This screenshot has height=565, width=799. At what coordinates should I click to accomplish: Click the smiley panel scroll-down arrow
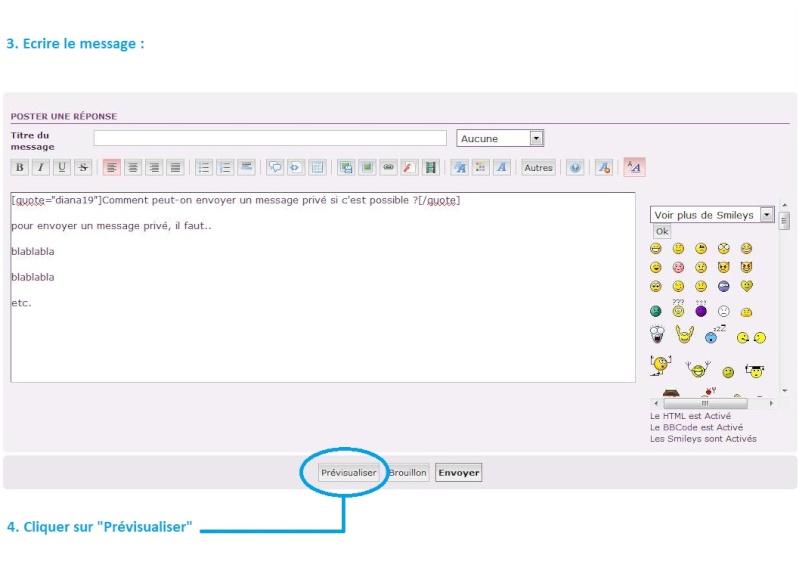[785, 391]
